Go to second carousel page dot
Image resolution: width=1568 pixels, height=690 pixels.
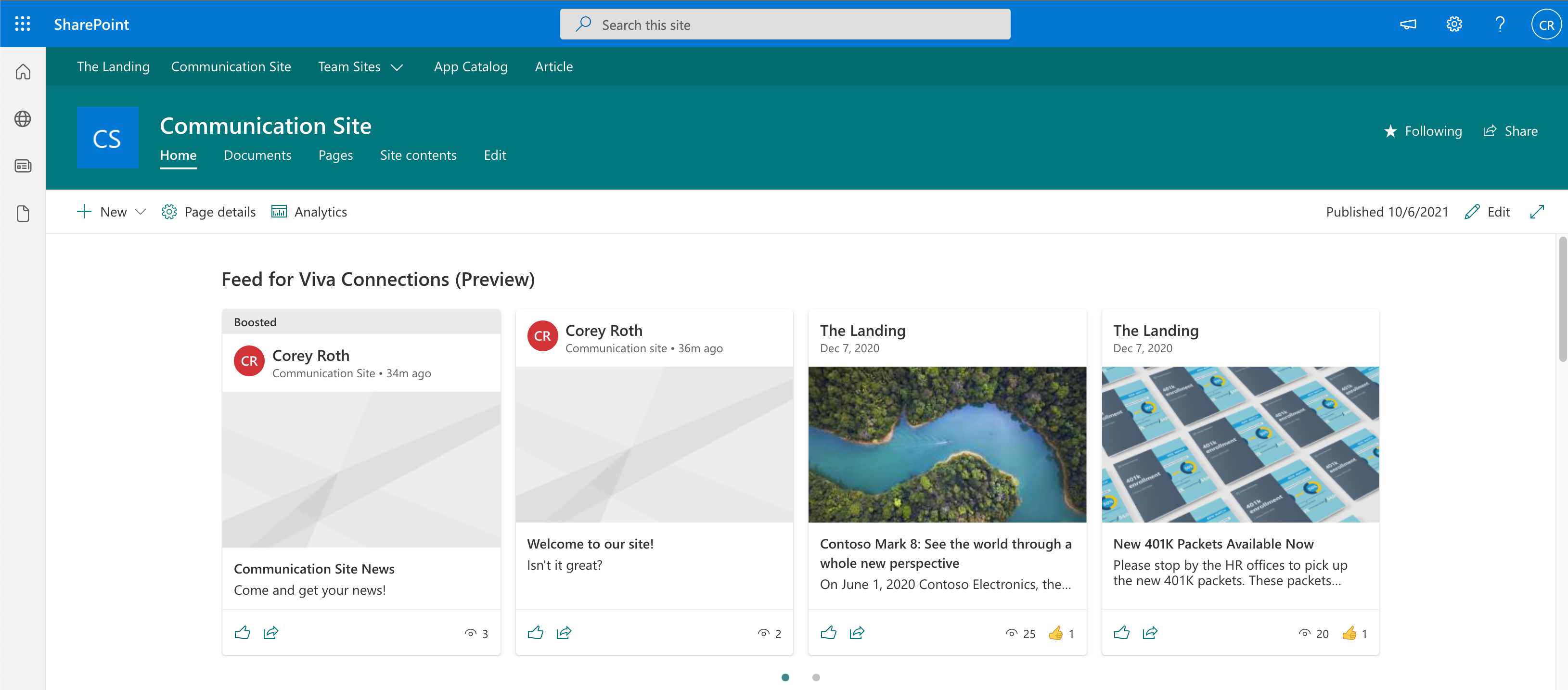point(816,677)
